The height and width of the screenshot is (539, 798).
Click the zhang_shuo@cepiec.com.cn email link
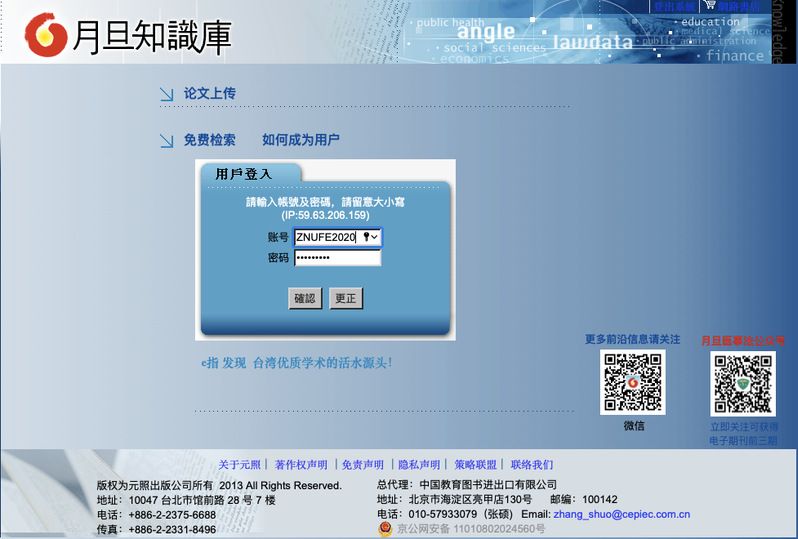[x=621, y=514]
